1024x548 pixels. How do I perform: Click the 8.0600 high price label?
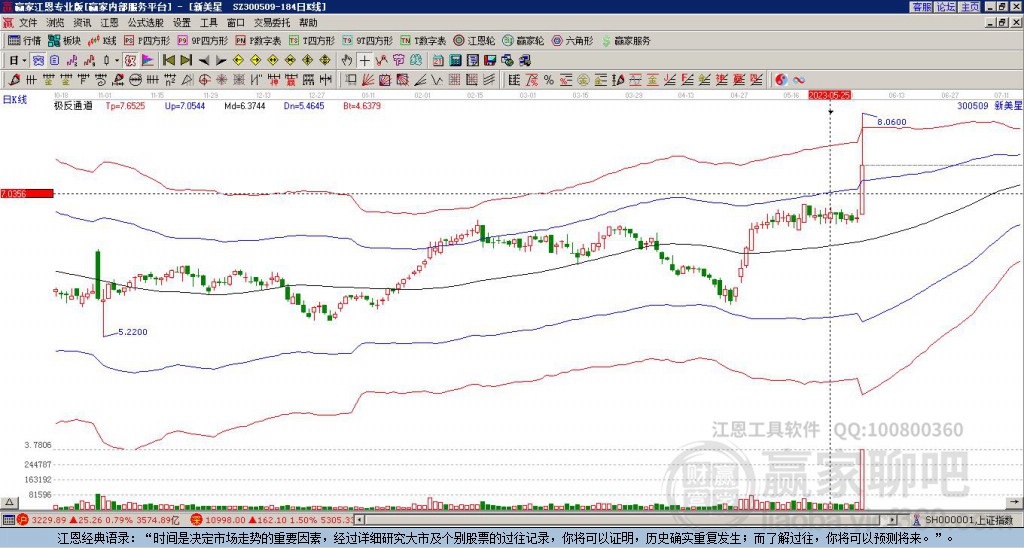click(891, 122)
